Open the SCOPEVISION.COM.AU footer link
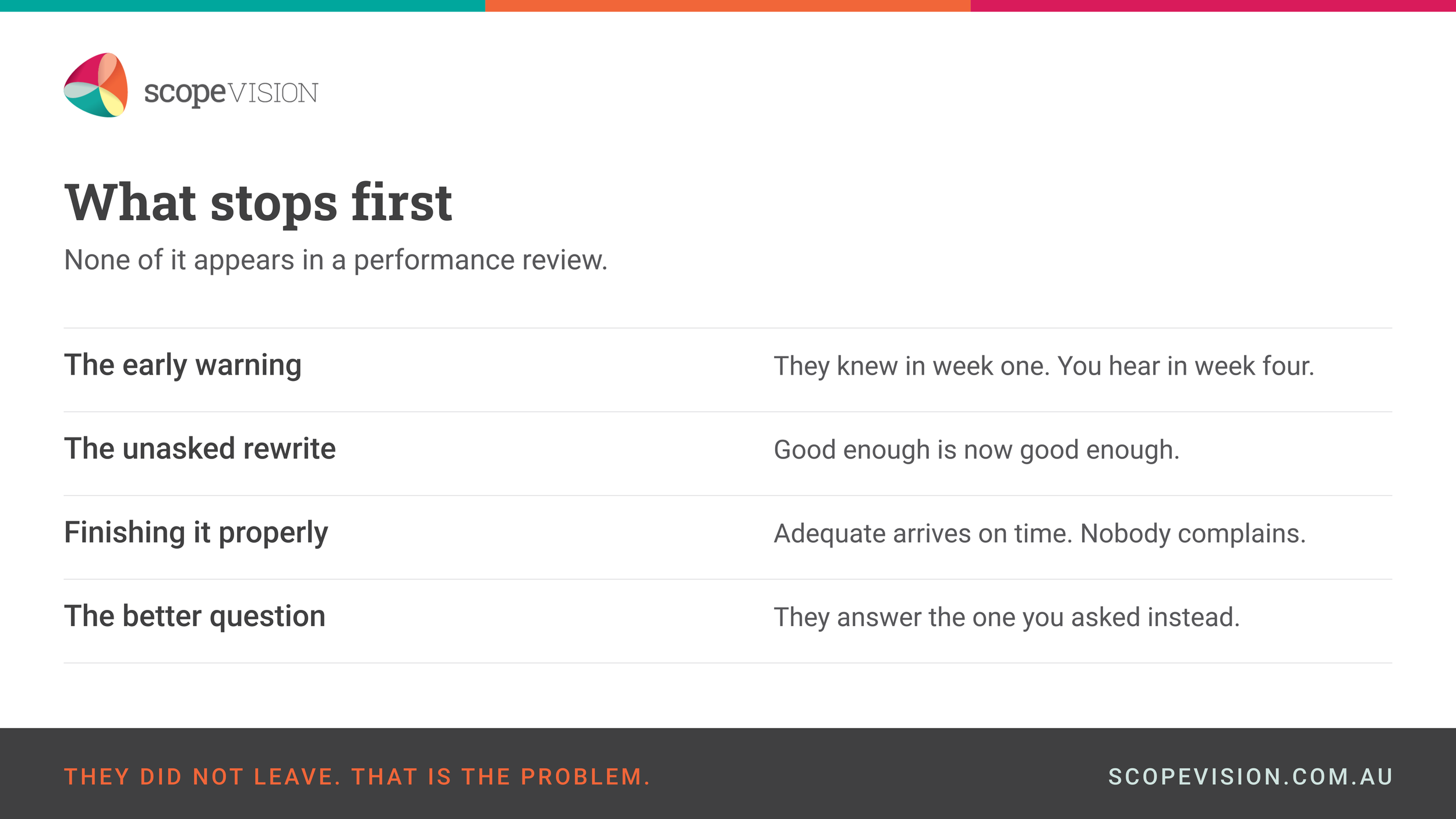 pyautogui.click(x=1250, y=776)
